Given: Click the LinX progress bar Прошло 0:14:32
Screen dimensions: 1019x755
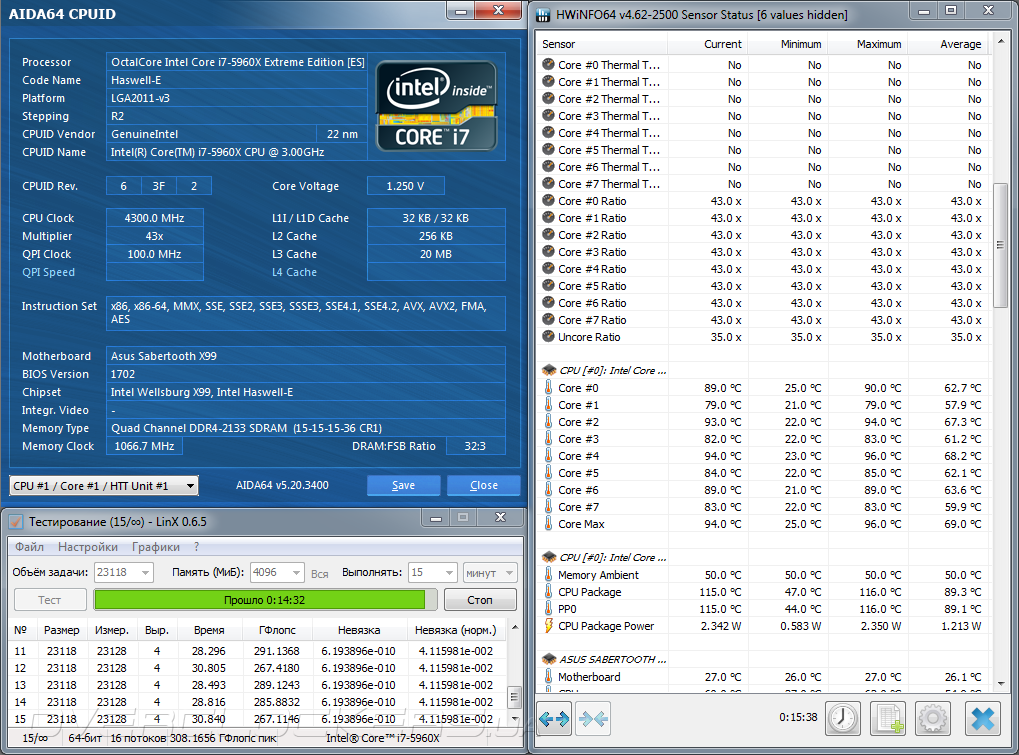Looking at the screenshot, I should pyautogui.click(x=265, y=600).
